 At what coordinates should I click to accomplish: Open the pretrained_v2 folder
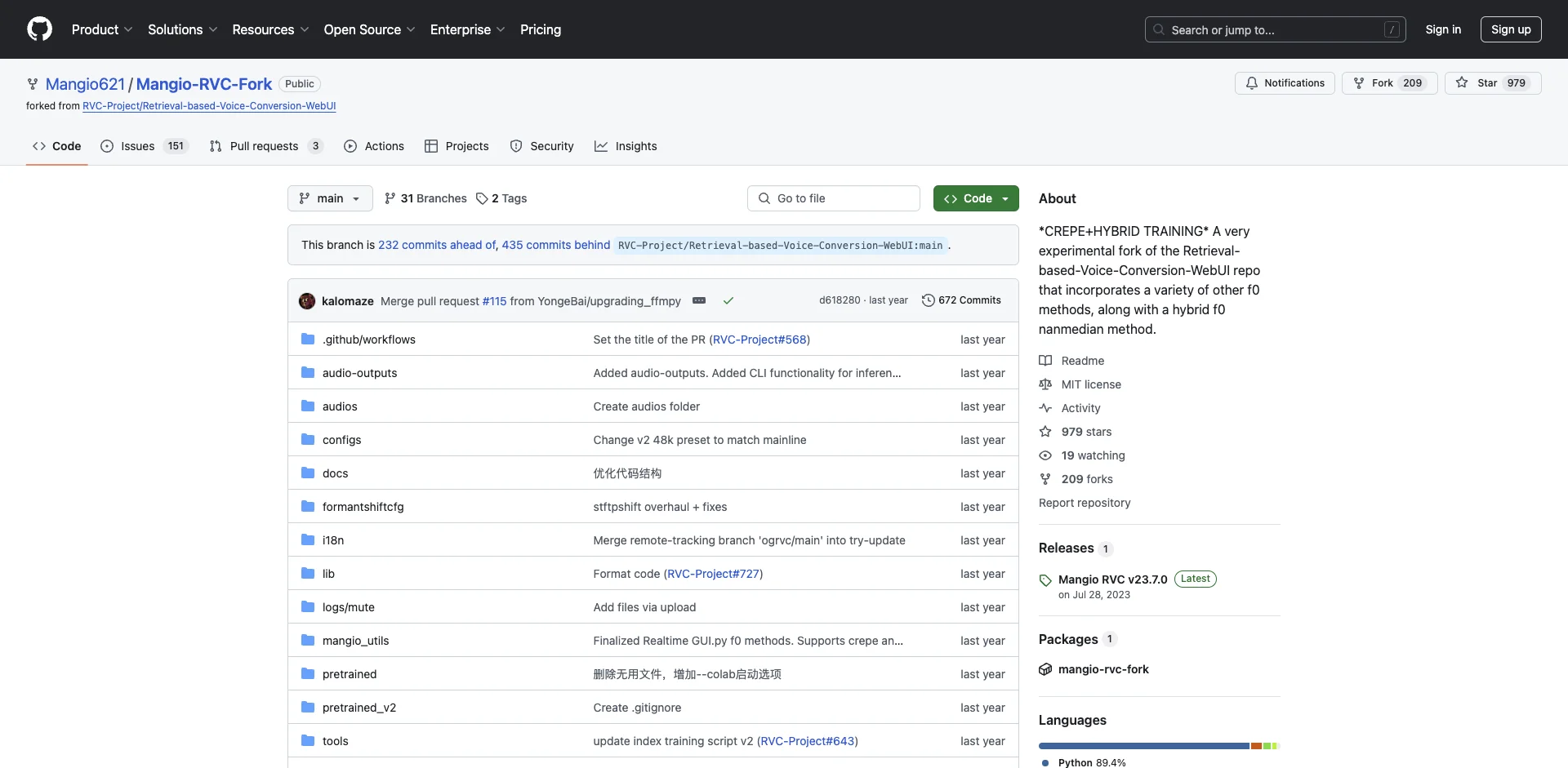tap(359, 708)
